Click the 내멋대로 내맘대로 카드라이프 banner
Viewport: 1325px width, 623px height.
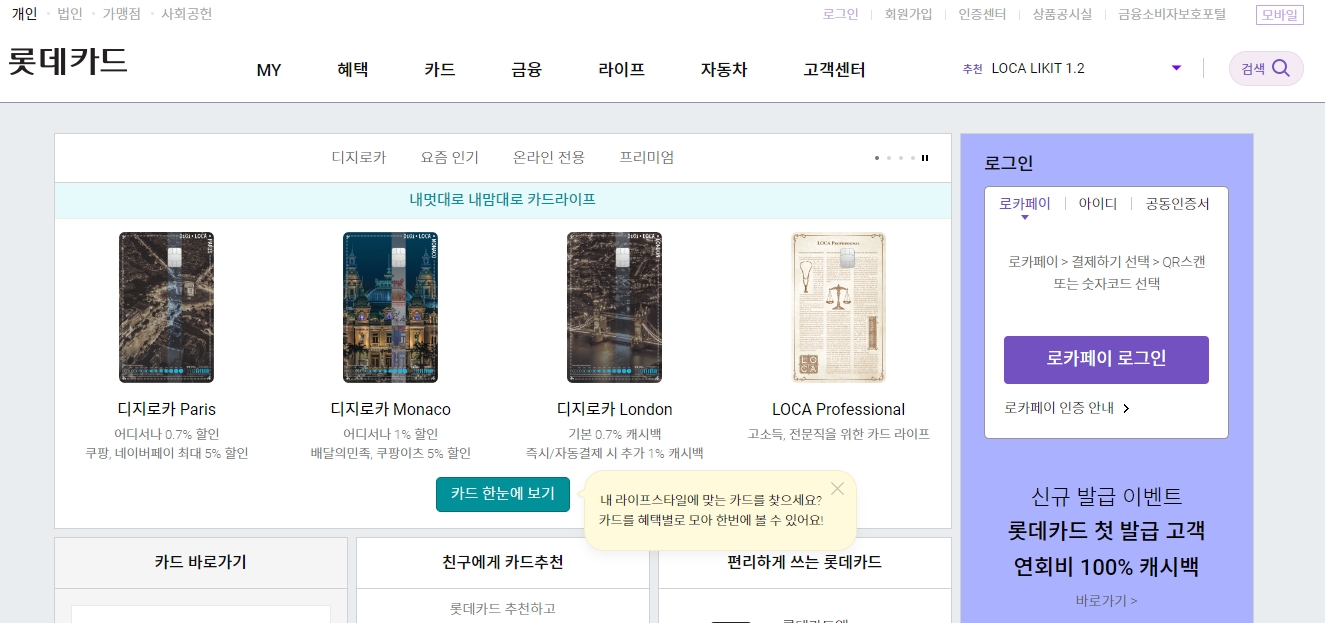pyautogui.click(x=503, y=200)
